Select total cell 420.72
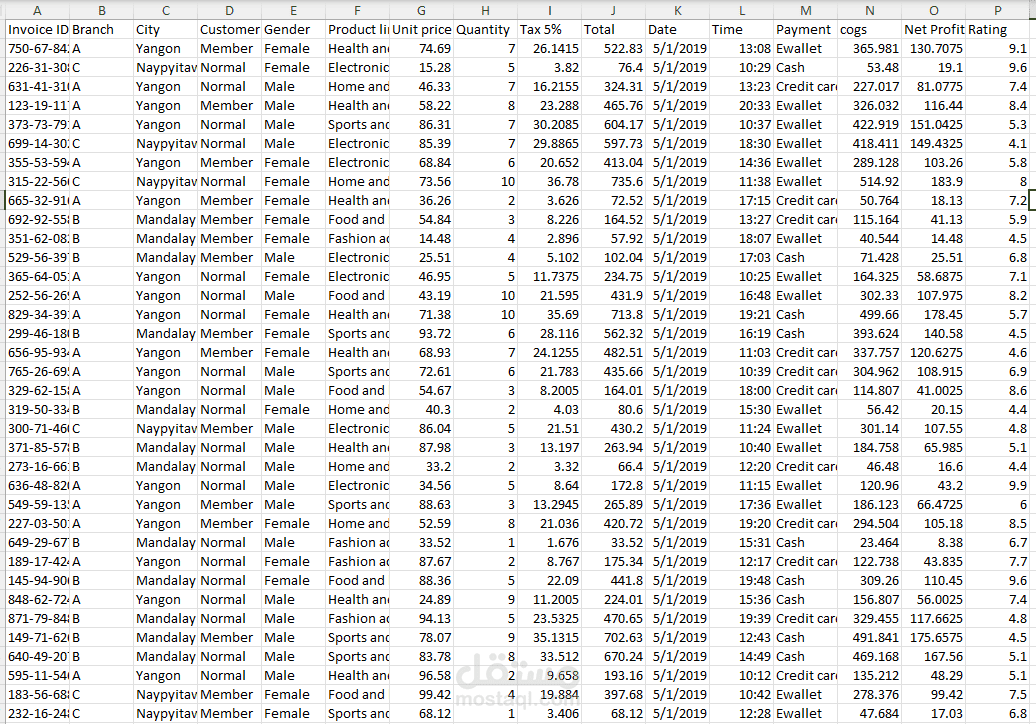This screenshot has width=1036, height=724. tap(613, 524)
